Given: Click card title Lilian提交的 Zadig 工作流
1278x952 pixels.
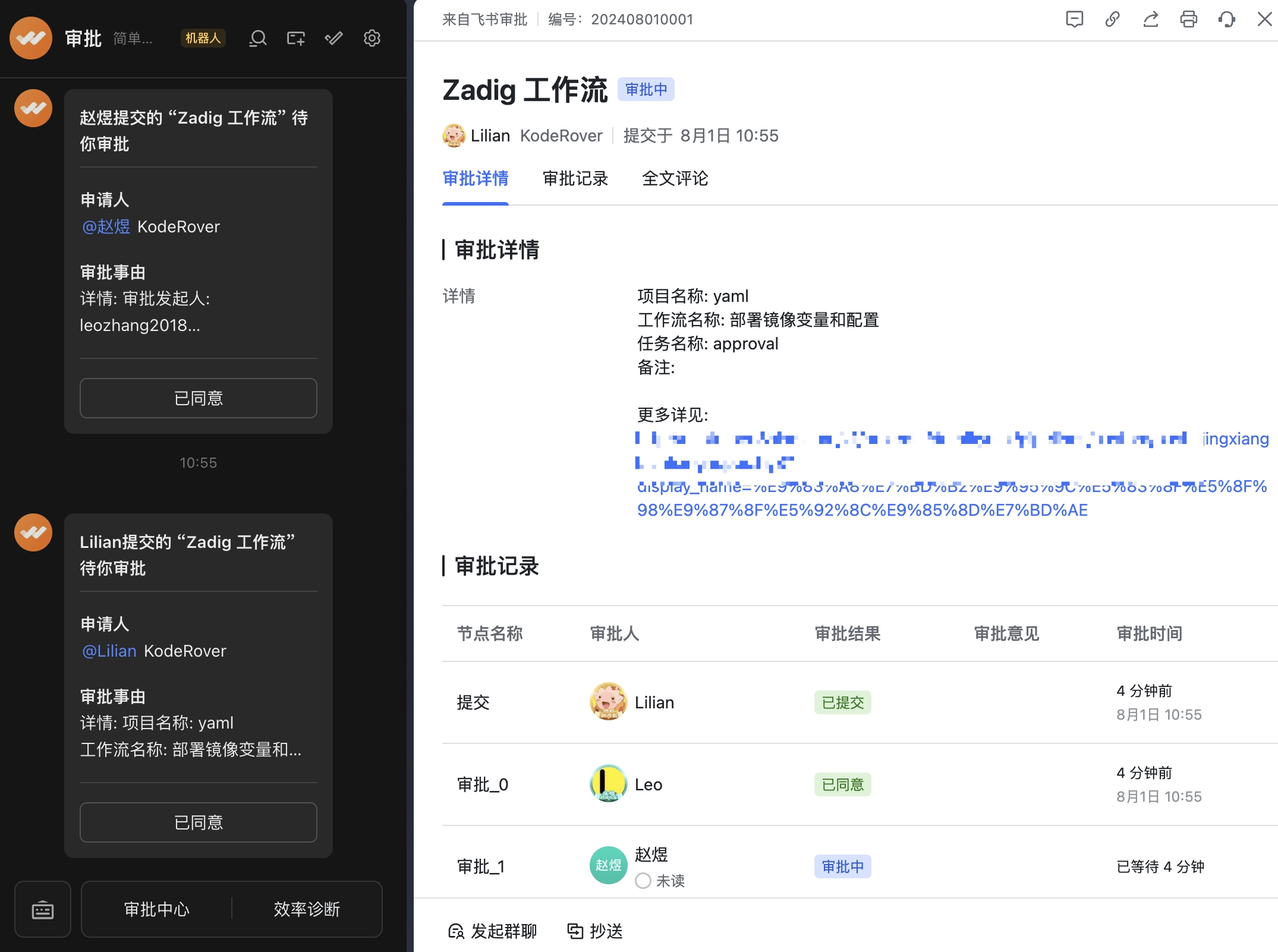Looking at the screenshot, I should (x=188, y=555).
